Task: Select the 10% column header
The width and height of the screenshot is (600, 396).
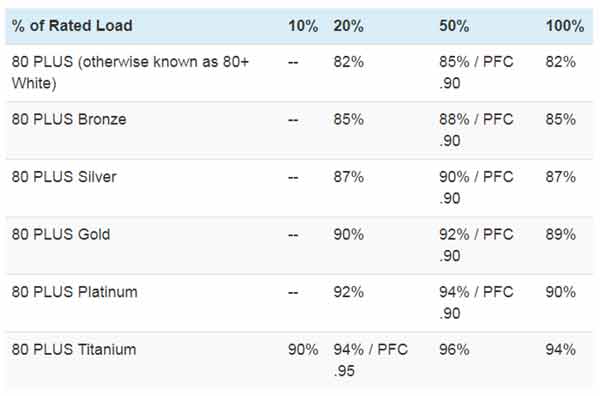Action: point(303,26)
